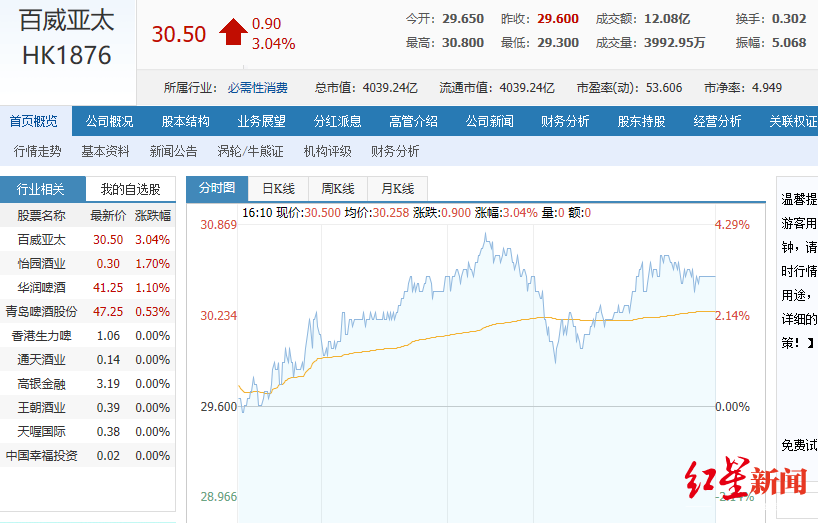Switch to 股本结构 tab

point(185,121)
